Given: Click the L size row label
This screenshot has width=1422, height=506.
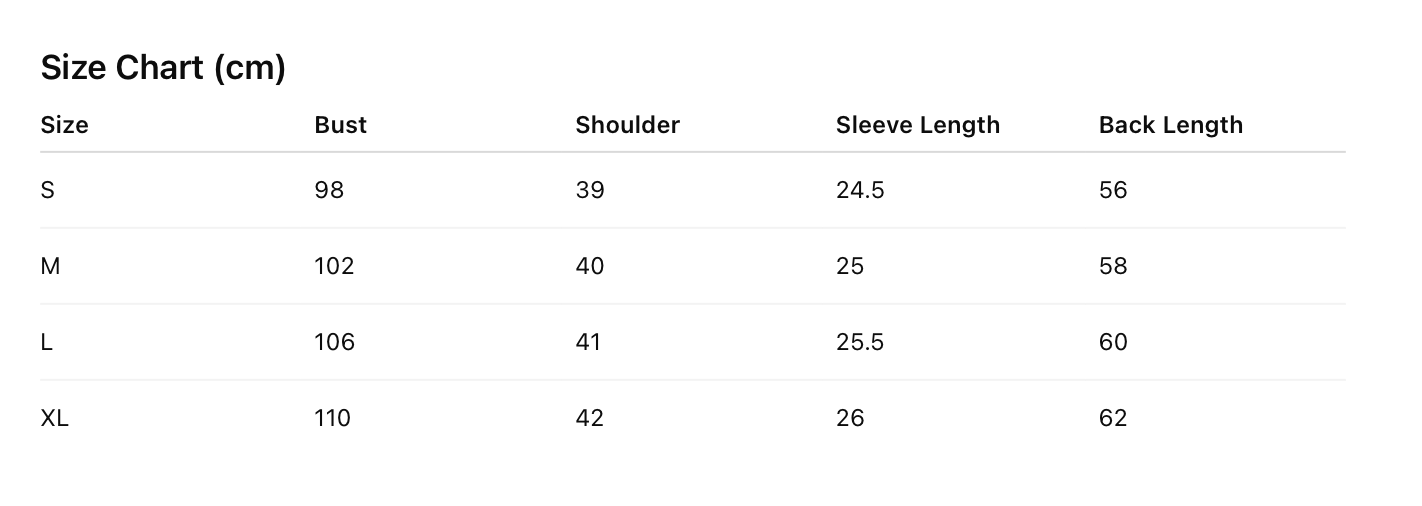Looking at the screenshot, I should (46, 342).
